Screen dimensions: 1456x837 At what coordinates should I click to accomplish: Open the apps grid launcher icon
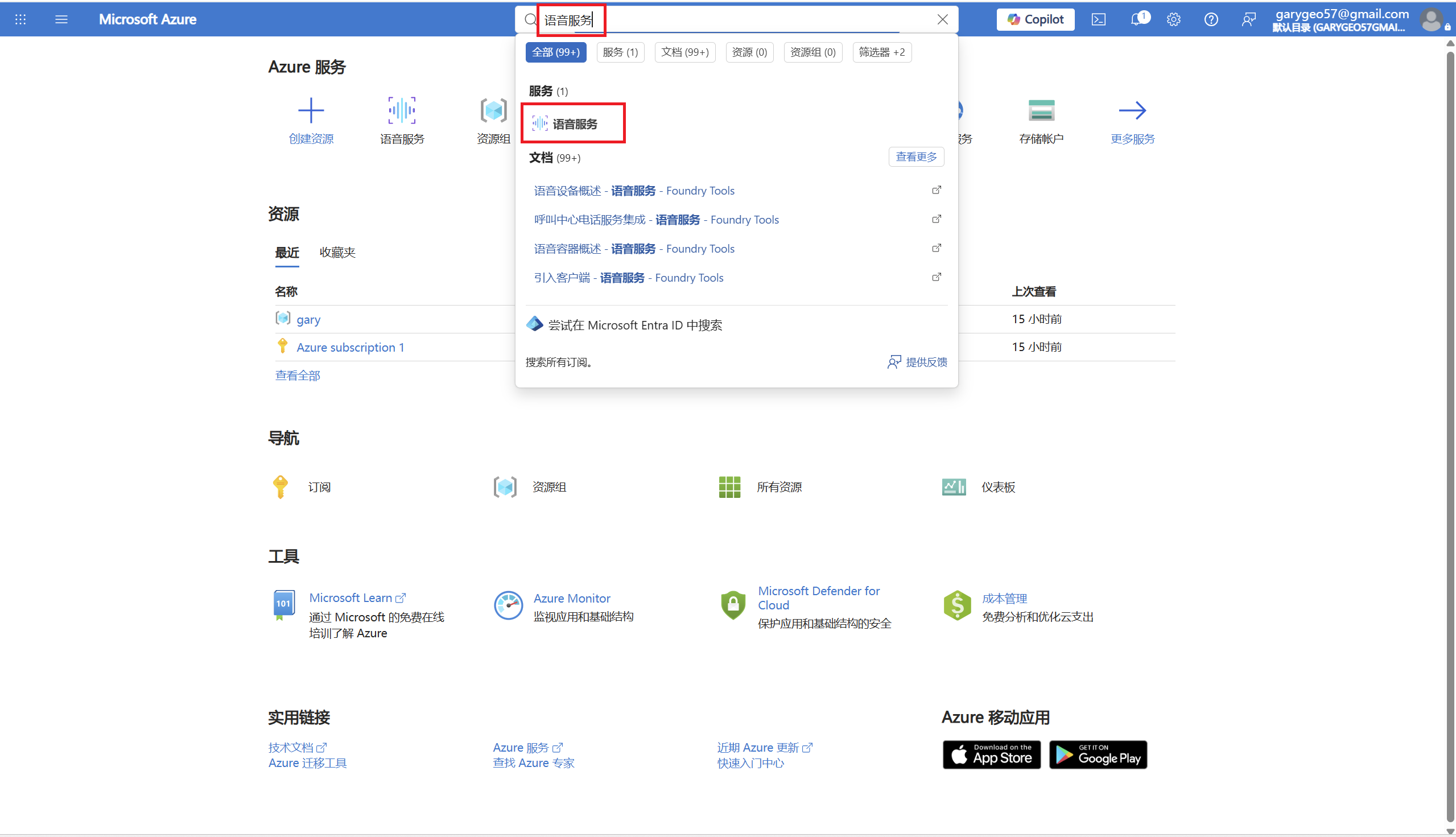[x=20, y=19]
